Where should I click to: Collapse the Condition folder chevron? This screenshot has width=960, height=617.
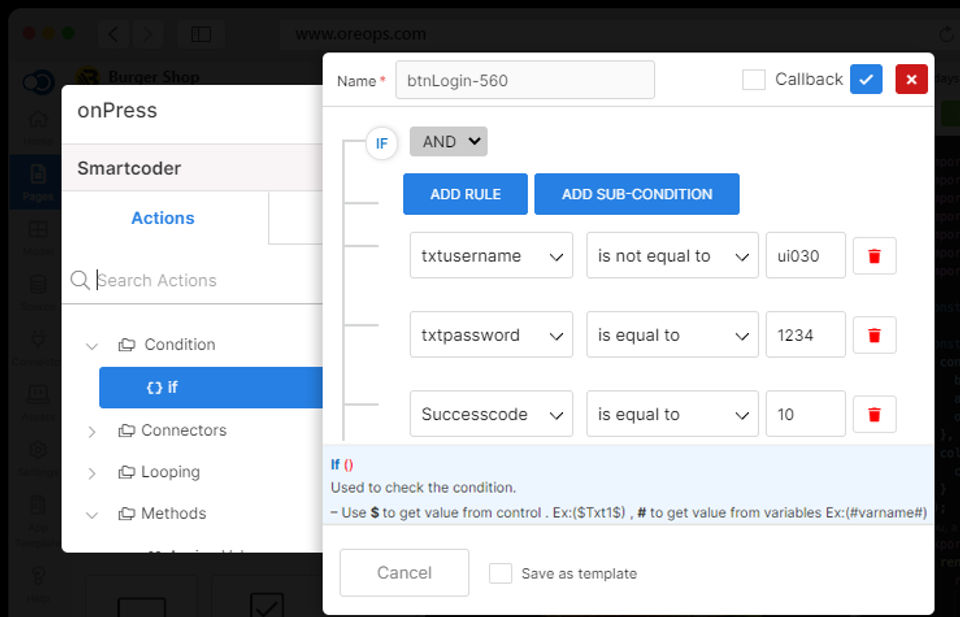(x=92, y=346)
